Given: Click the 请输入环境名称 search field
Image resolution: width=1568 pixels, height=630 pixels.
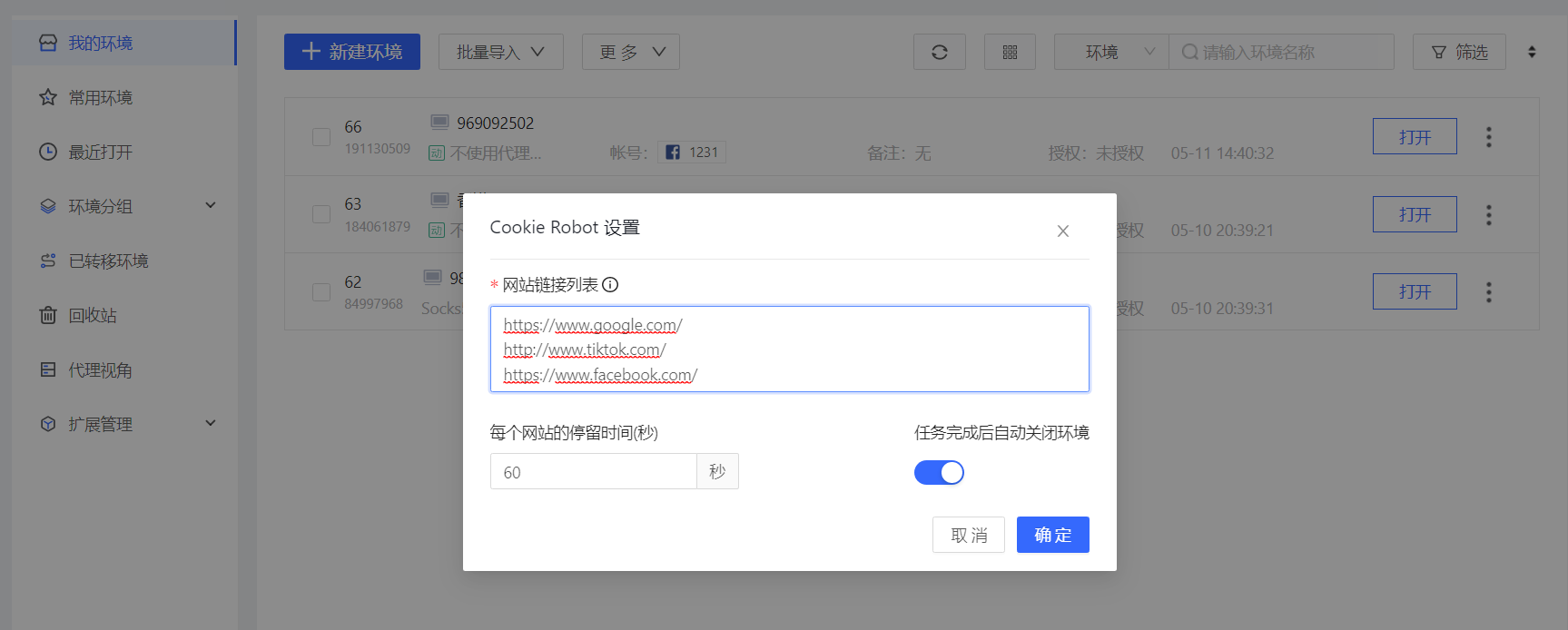Looking at the screenshot, I should [x=1282, y=52].
